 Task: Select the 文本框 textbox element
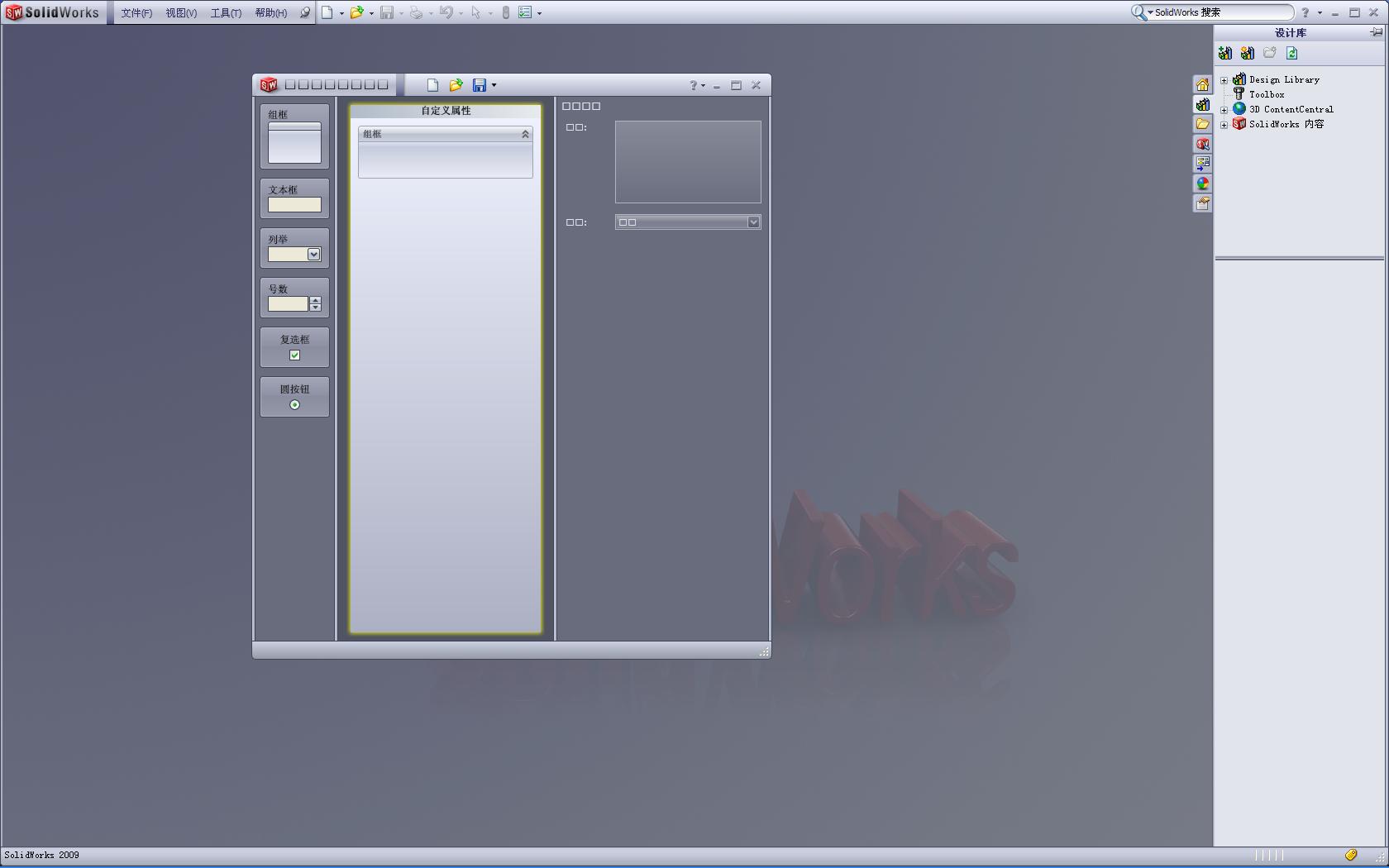point(294,198)
